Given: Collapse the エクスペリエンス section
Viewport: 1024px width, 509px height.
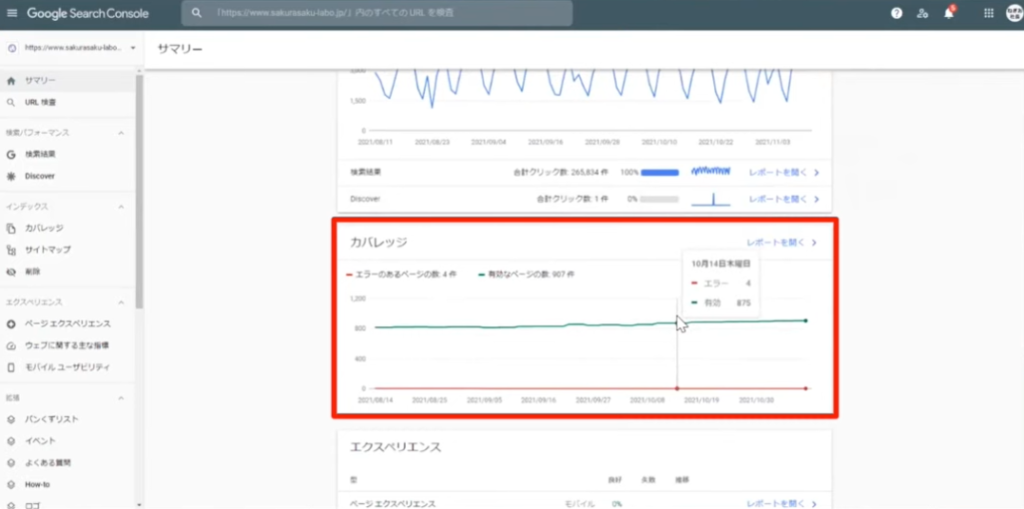Looking at the screenshot, I should (121, 303).
